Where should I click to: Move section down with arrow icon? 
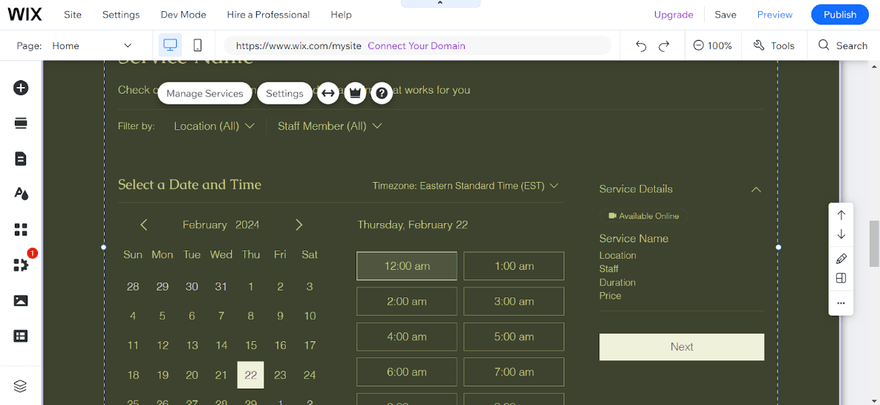841,234
